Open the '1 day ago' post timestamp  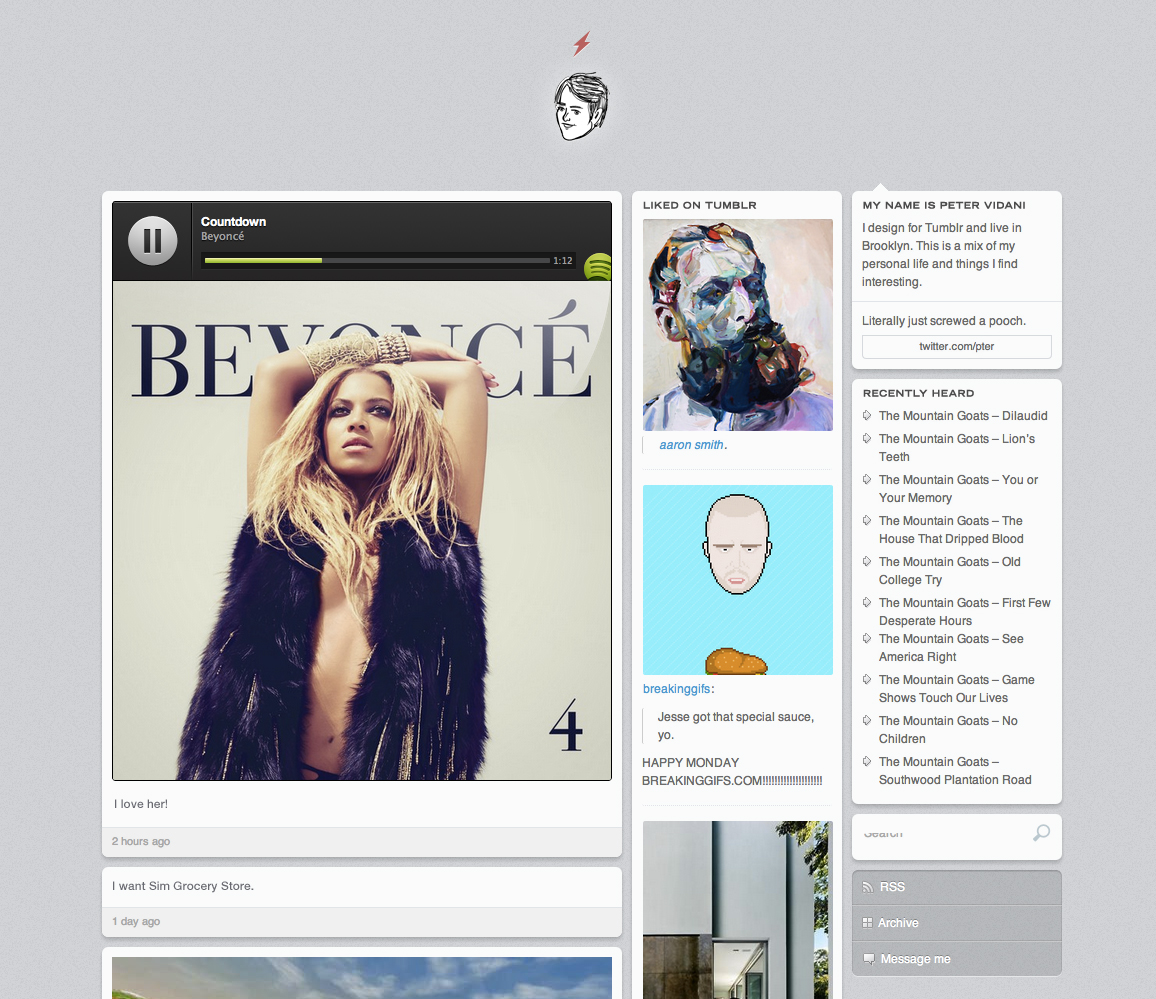click(x=136, y=922)
